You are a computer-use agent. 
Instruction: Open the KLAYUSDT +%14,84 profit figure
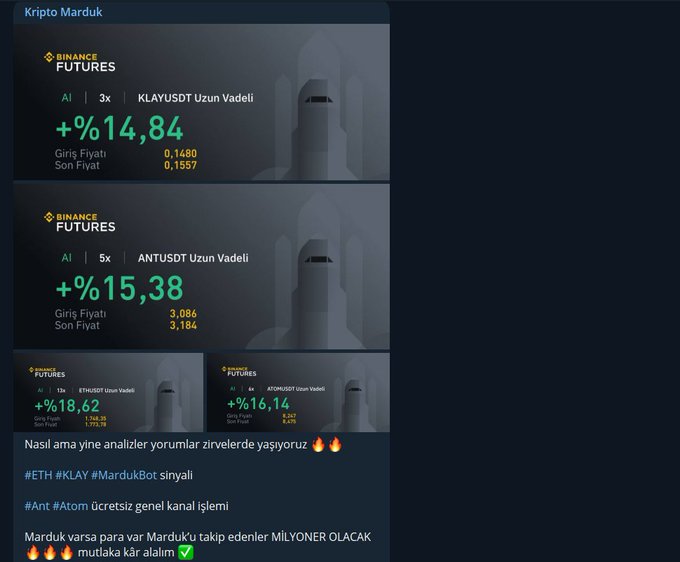point(120,129)
